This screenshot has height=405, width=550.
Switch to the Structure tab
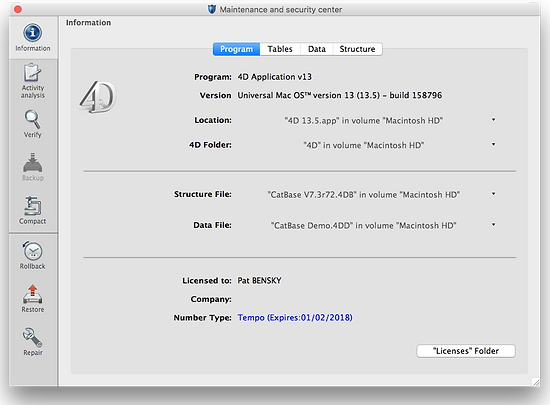coord(357,49)
